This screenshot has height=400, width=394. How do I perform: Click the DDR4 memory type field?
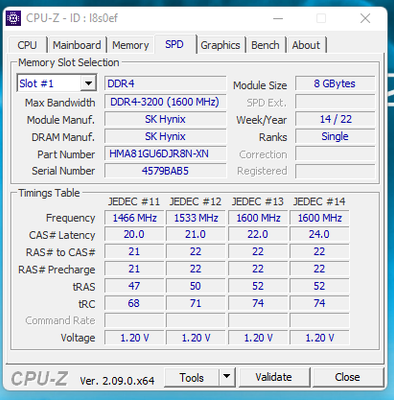pyautogui.click(x=165, y=83)
